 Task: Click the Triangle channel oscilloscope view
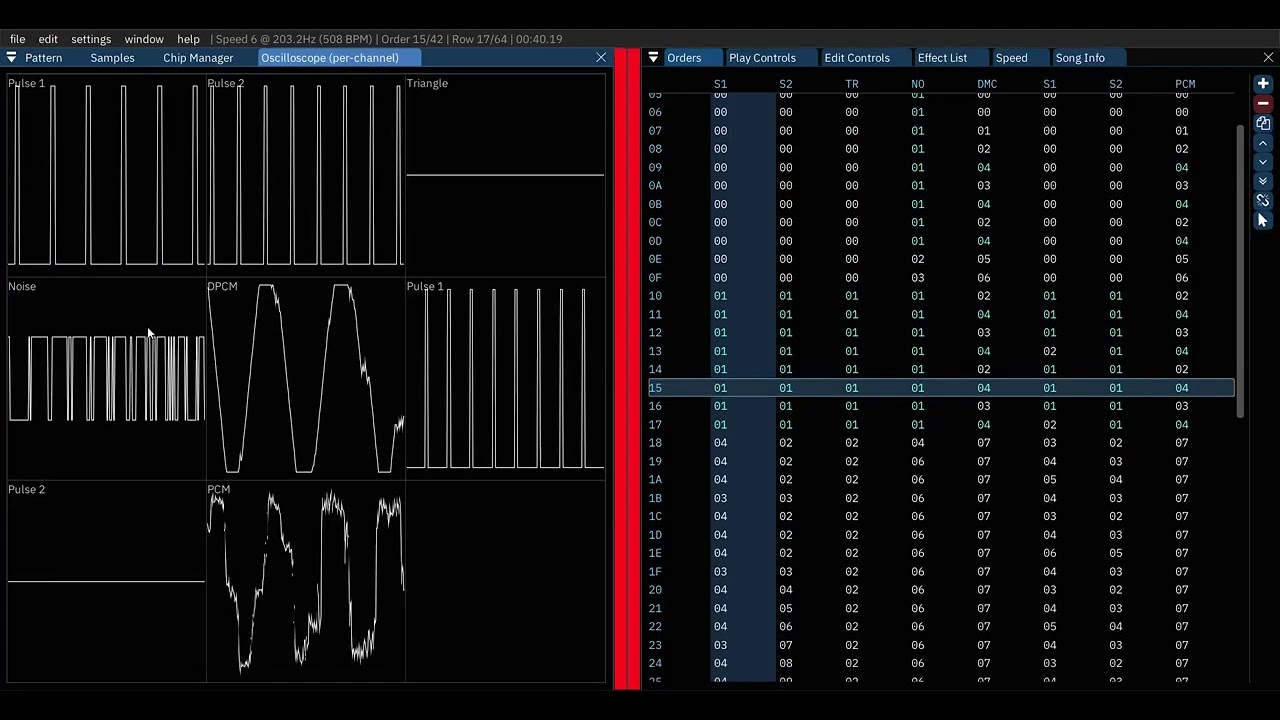(505, 176)
